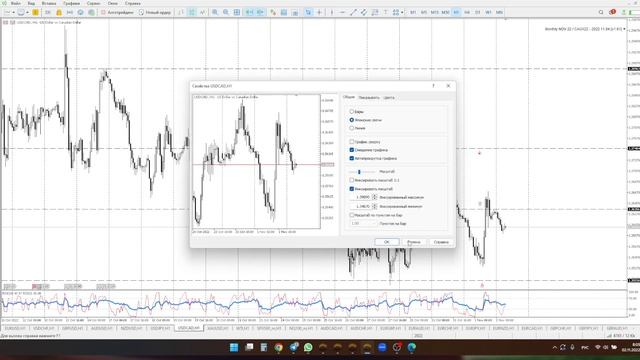Uncheck the Смещение графика checkbox
Viewport: 640px width, 360px height.
351,150
